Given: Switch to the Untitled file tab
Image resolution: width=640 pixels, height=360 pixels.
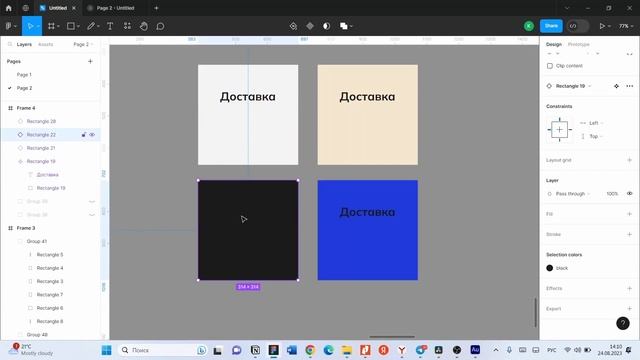Looking at the screenshot, I should 58,8.
